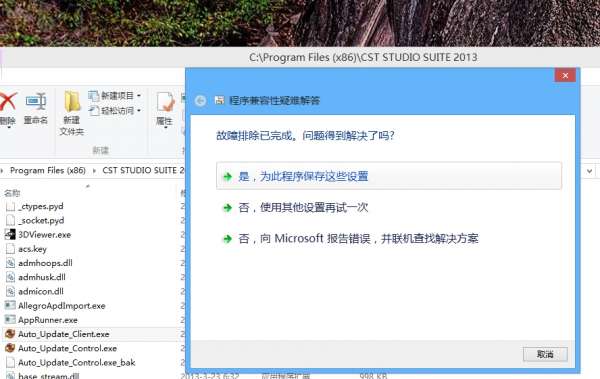Choose report error to Microsoft option
Viewport: 600px width, 379px height.
(350, 239)
